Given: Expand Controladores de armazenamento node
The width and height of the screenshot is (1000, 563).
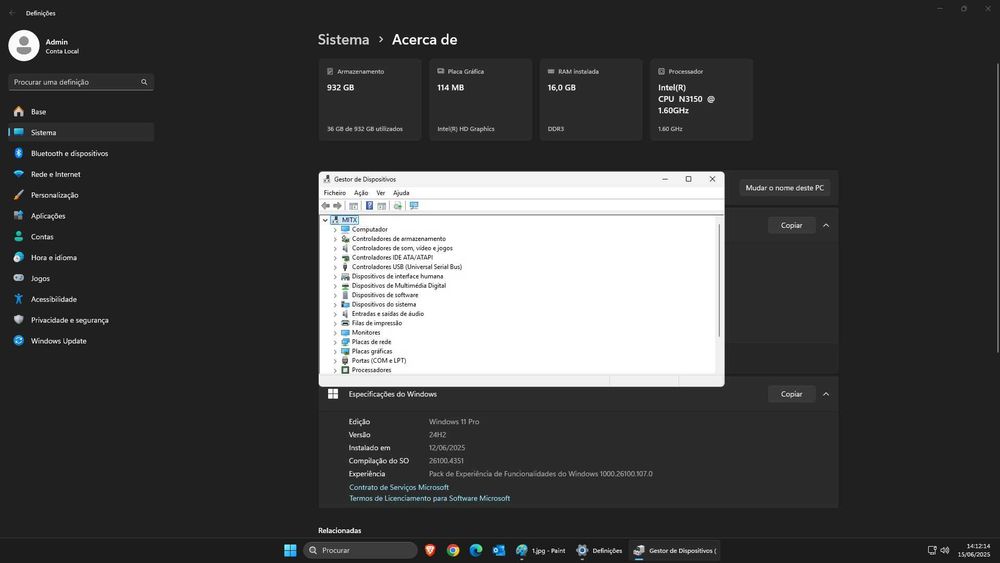Looking at the screenshot, I should tap(335, 239).
